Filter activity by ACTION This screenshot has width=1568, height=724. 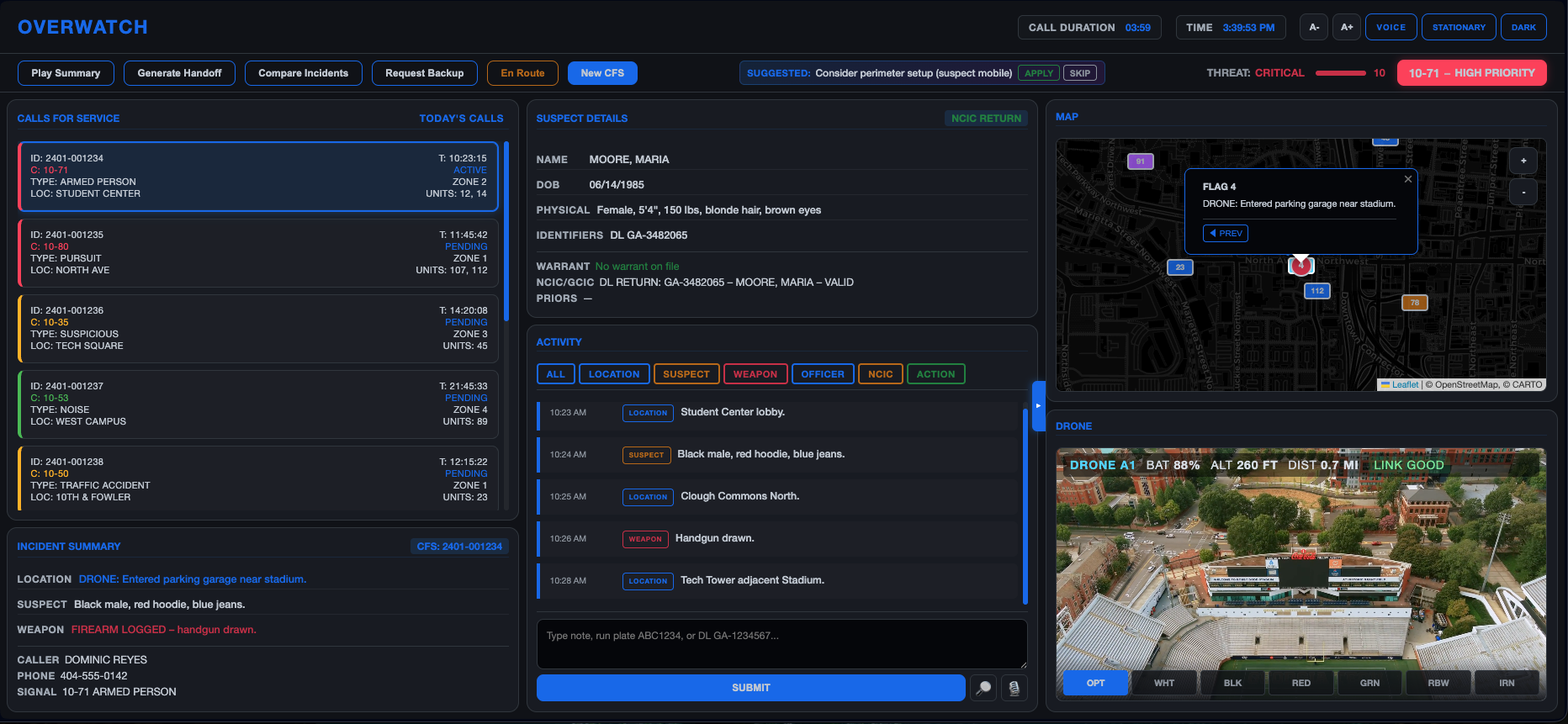click(936, 374)
